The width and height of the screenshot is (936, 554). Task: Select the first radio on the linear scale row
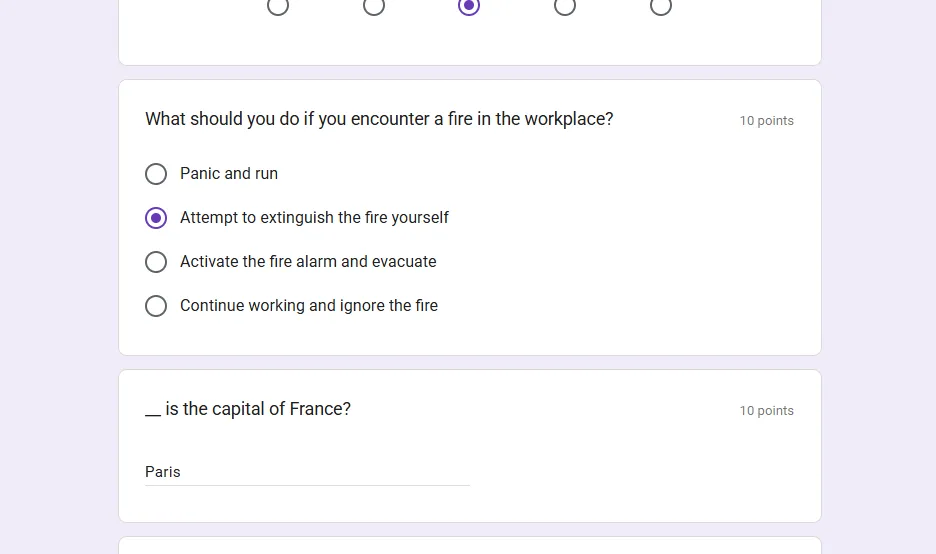[278, 6]
